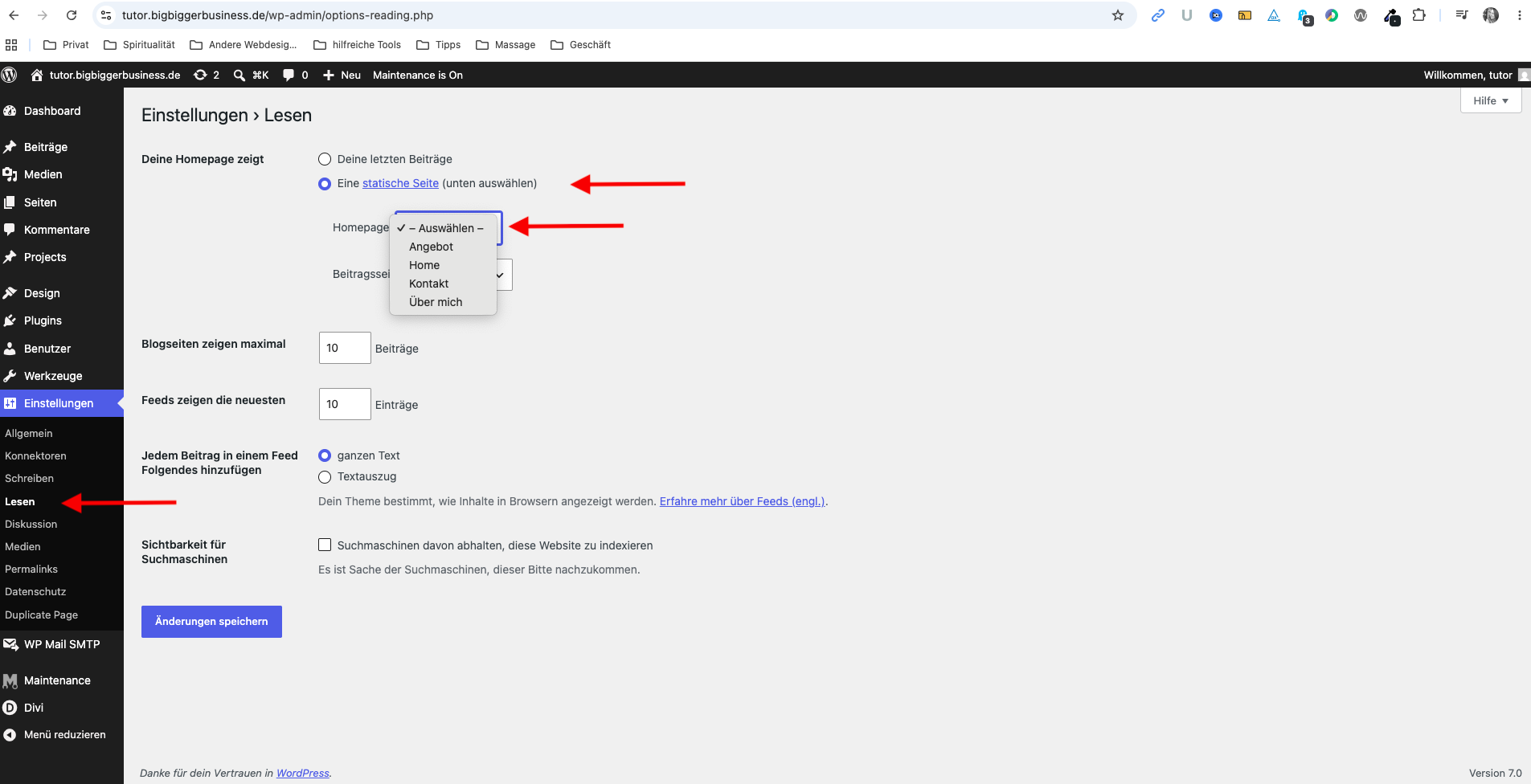Open the Beitragsseite dropdown arrow
Screen dimensions: 1531x784
coord(500,275)
